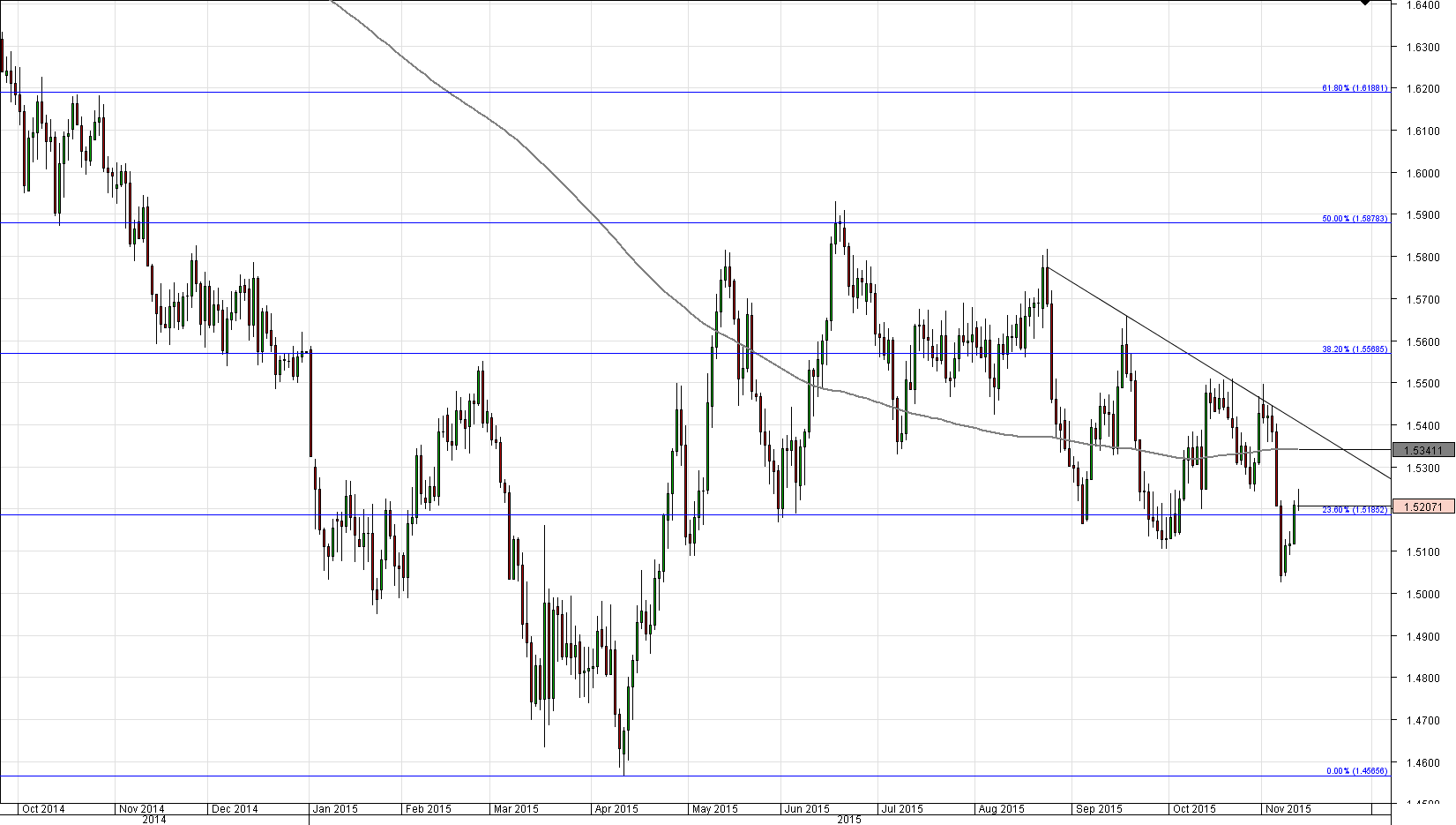
Task: Click the Dec 2014 date axis label
Action: pos(235,809)
